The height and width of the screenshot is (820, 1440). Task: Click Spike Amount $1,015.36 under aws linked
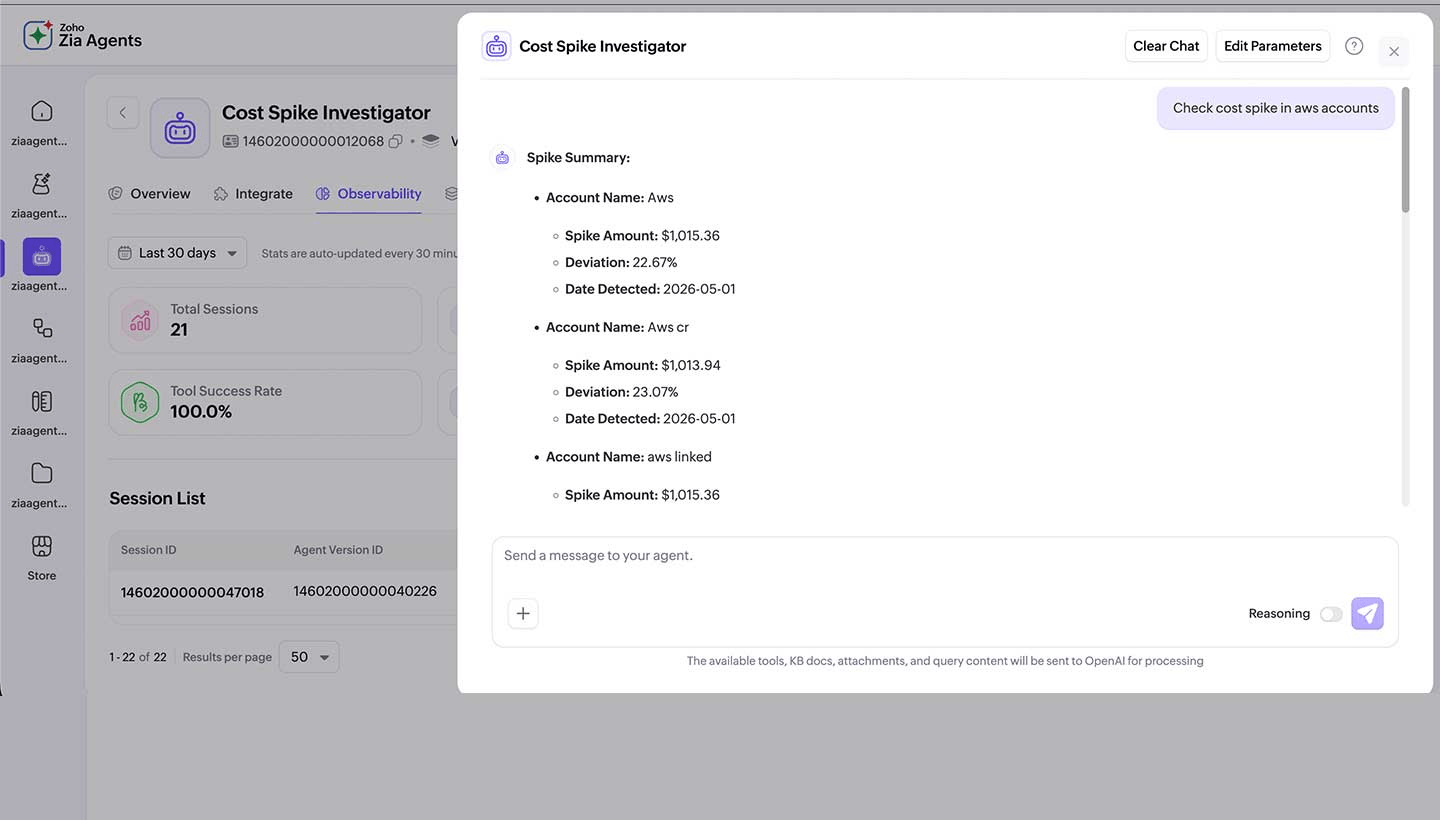tap(642, 495)
